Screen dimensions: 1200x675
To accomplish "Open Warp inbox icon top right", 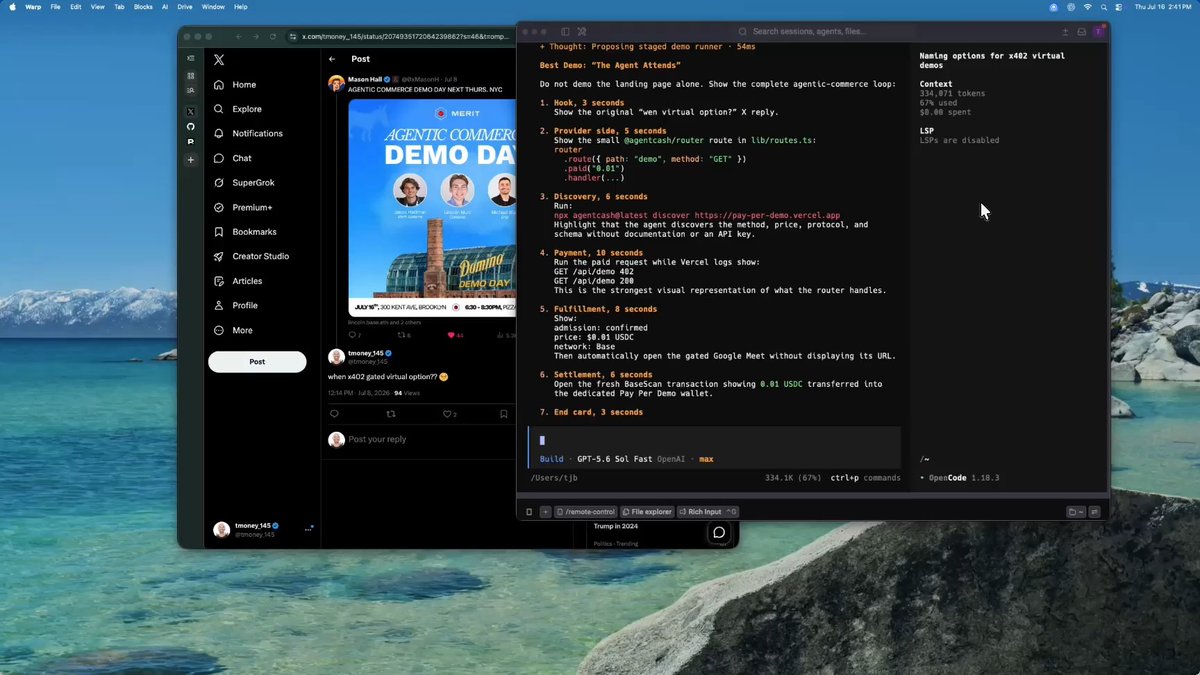I will 1081,32.
